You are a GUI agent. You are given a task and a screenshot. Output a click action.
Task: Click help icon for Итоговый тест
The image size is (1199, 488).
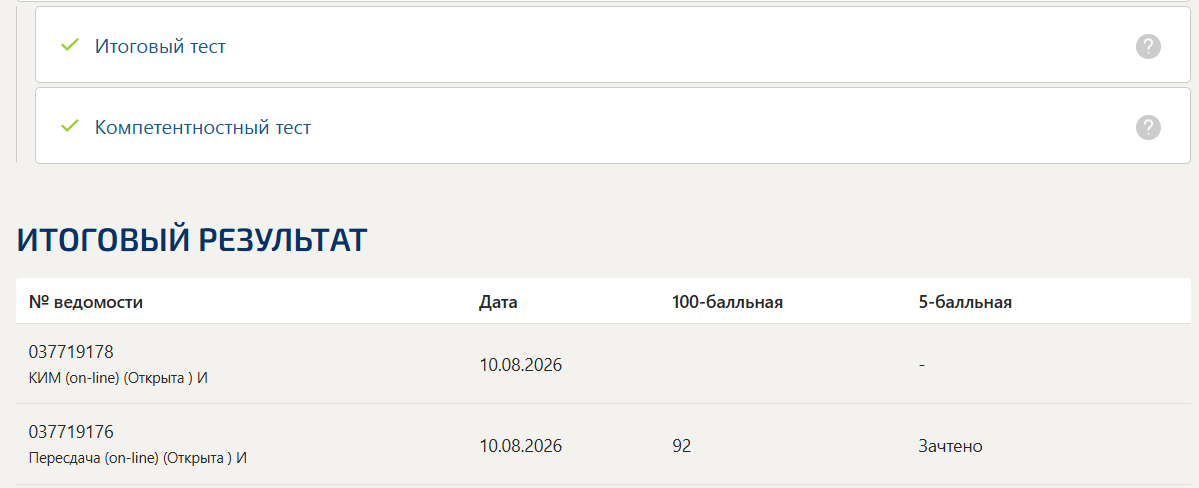tap(1148, 47)
